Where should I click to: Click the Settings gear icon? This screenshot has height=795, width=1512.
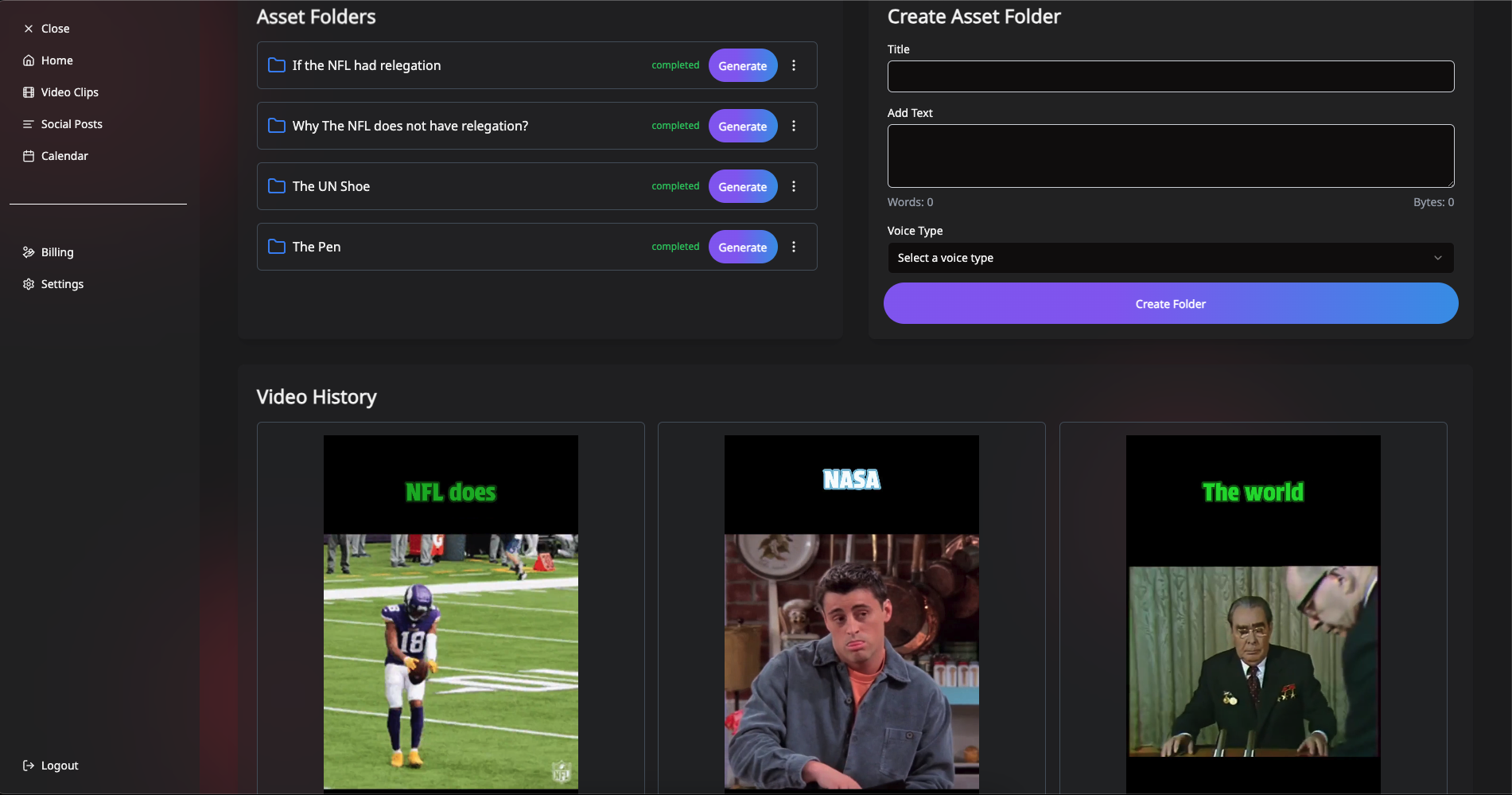[x=29, y=284]
